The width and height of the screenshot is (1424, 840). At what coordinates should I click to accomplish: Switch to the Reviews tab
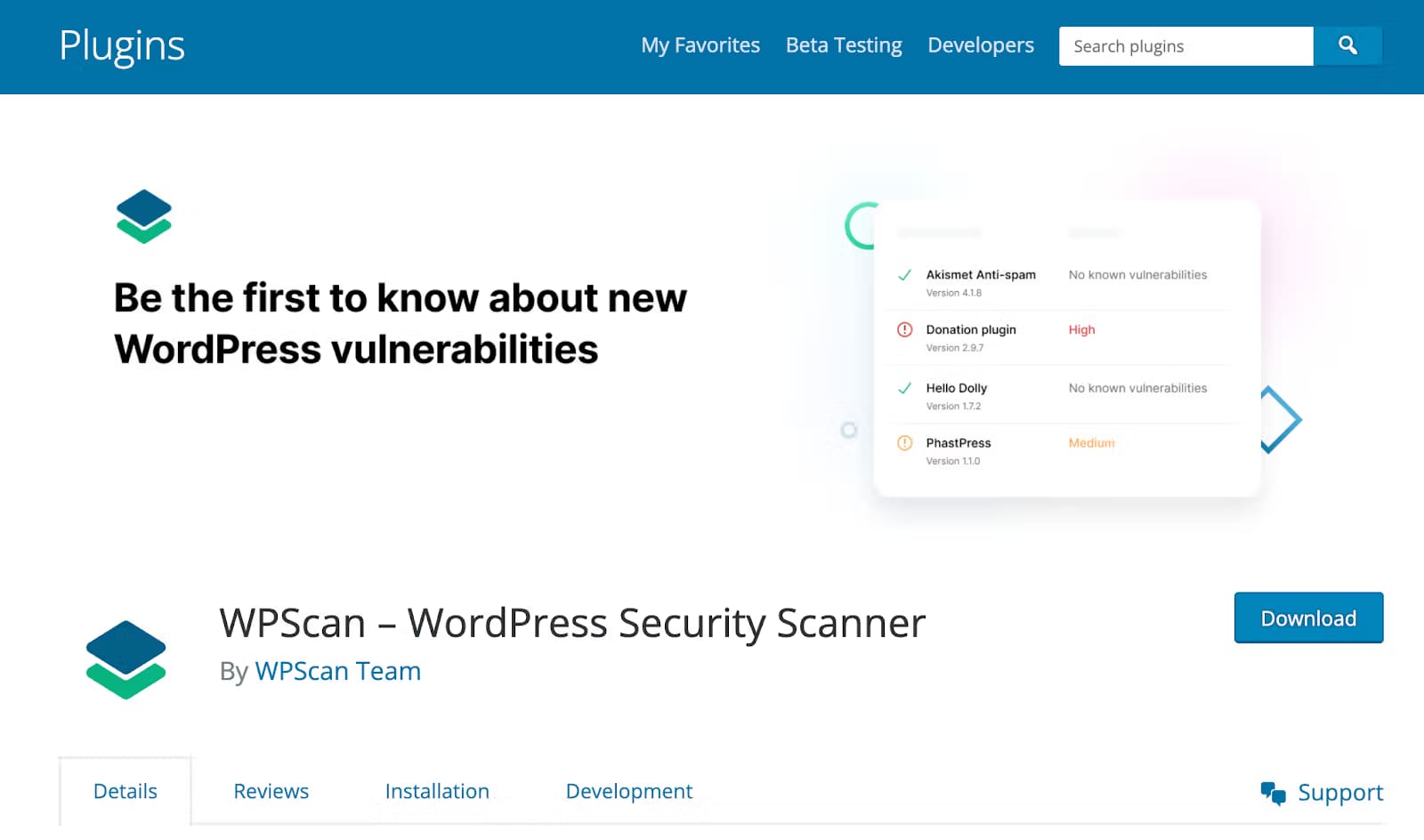click(x=271, y=791)
